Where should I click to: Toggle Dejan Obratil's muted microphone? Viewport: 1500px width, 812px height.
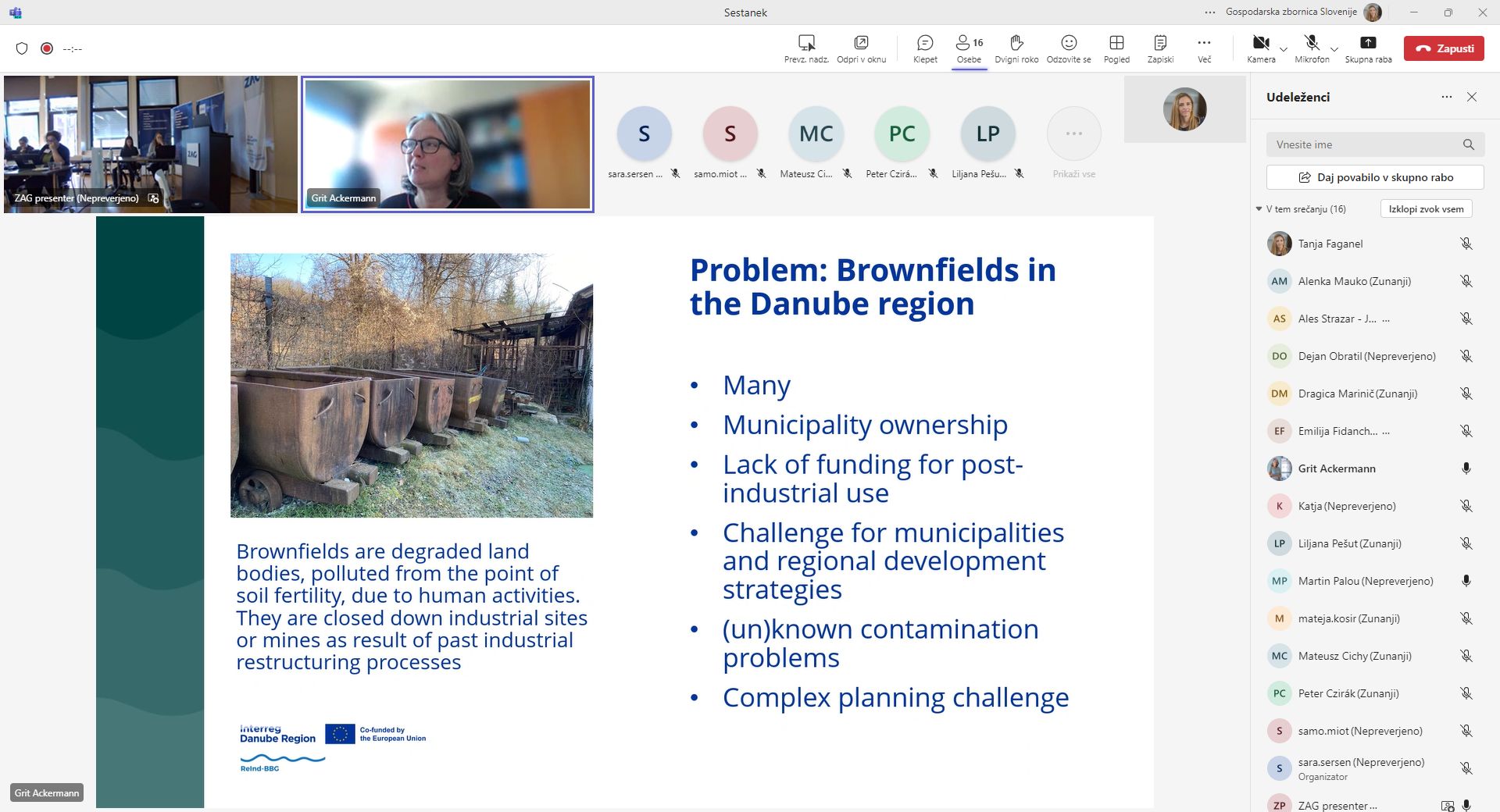point(1466,356)
